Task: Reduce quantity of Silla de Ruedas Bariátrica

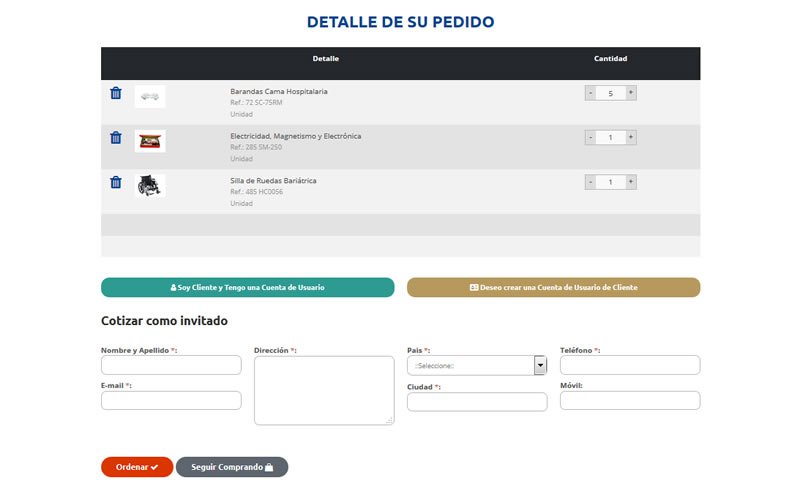Action: pyautogui.click(x=590, y=182)
